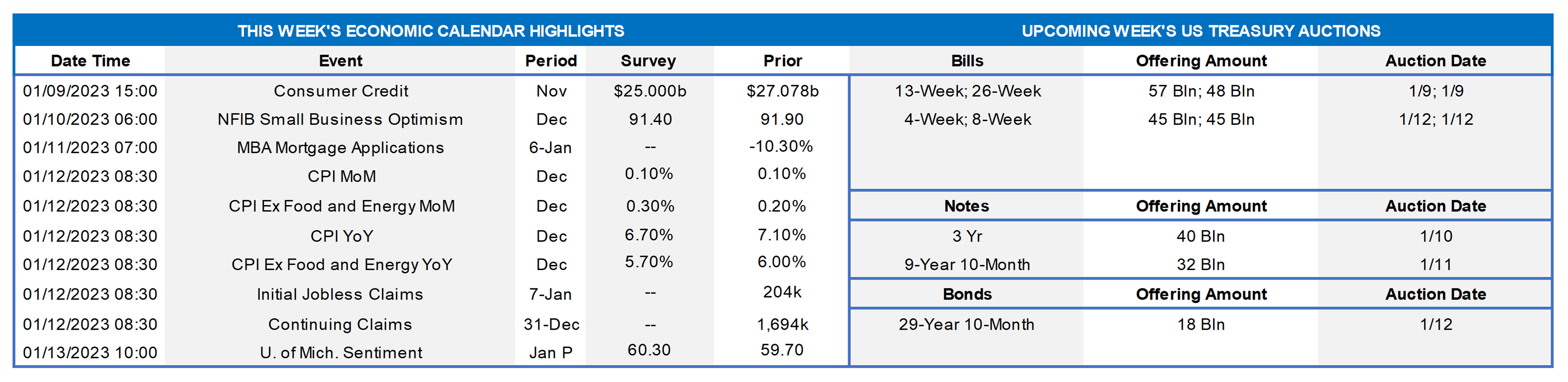Click the $27.078b prior value
Viewport: 1568px width, 382px height.
(782, 91)
